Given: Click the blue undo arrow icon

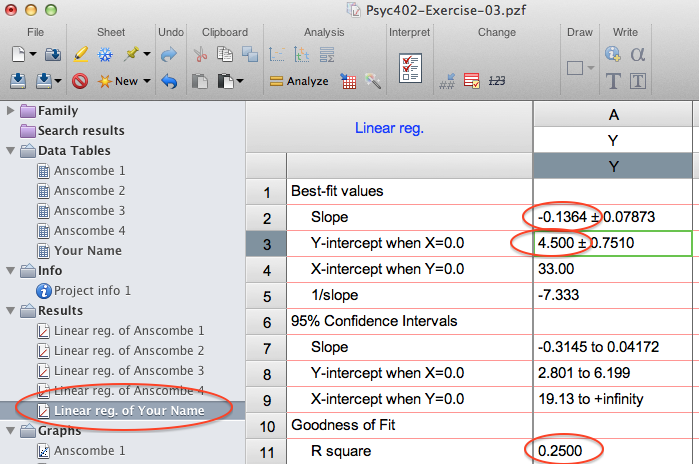Looking at the screenshot, I should [x=169, y=81].
